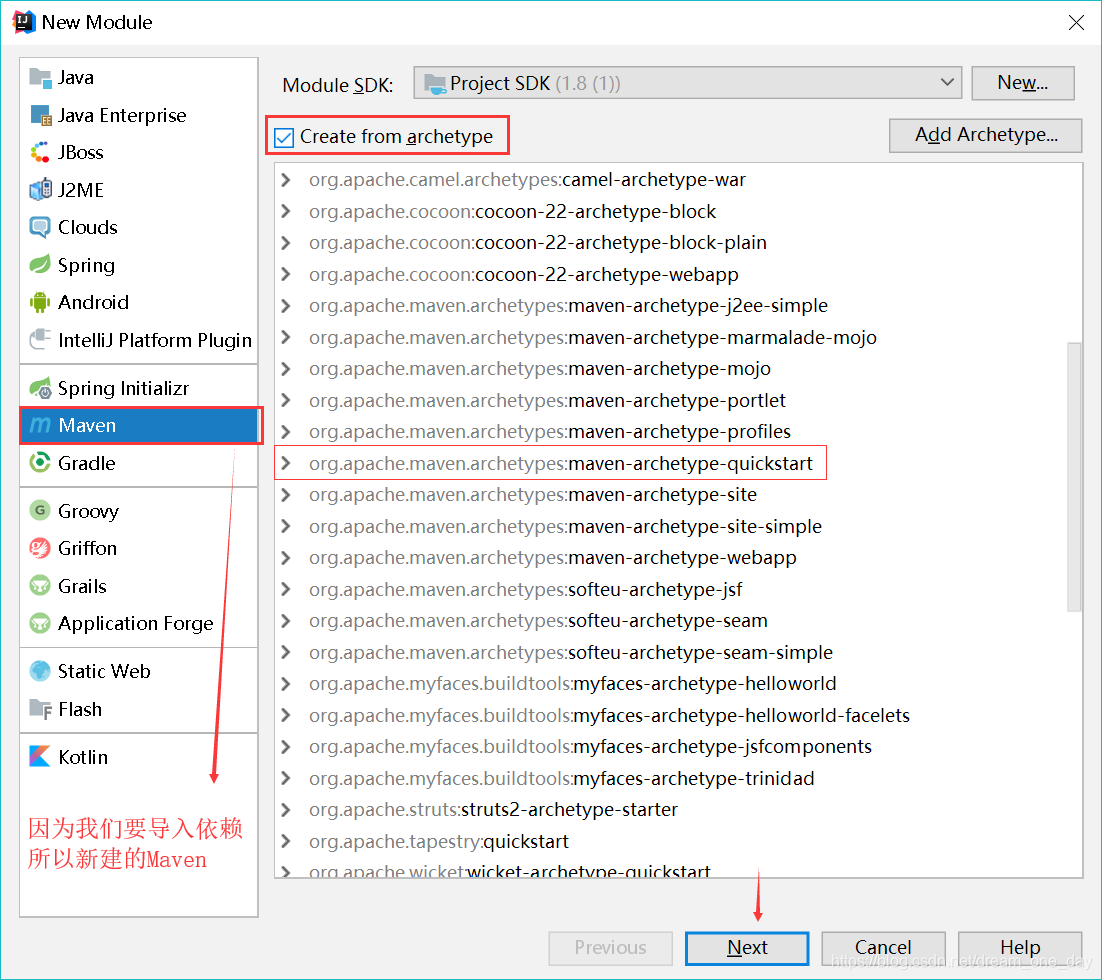
Task: Expand the softeu-archetype-jsf node
Action: click(x=285, y=589)
